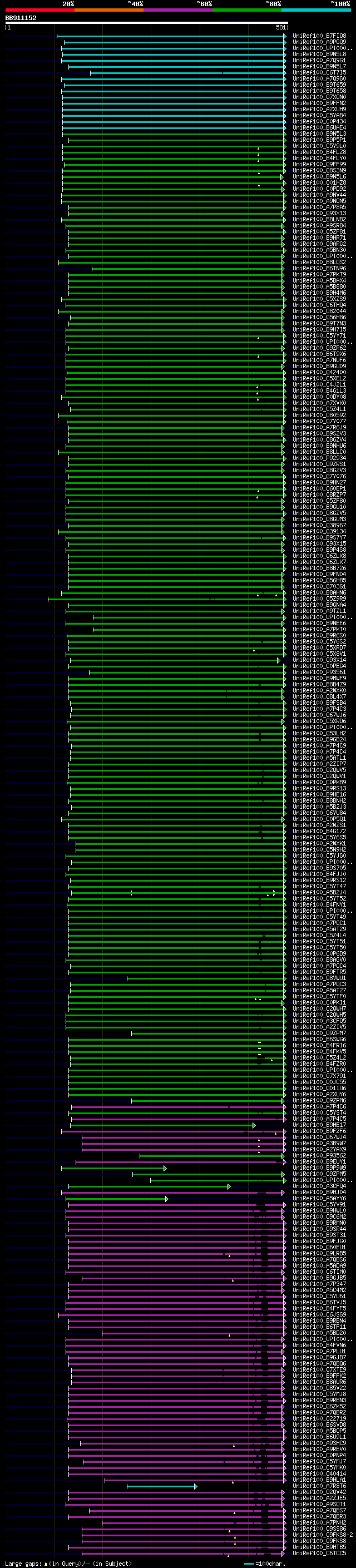The height and width of the screenshot is (1568, 356).
Task: Select hit UniRef100_C0P5Q1
Action: 319,819
